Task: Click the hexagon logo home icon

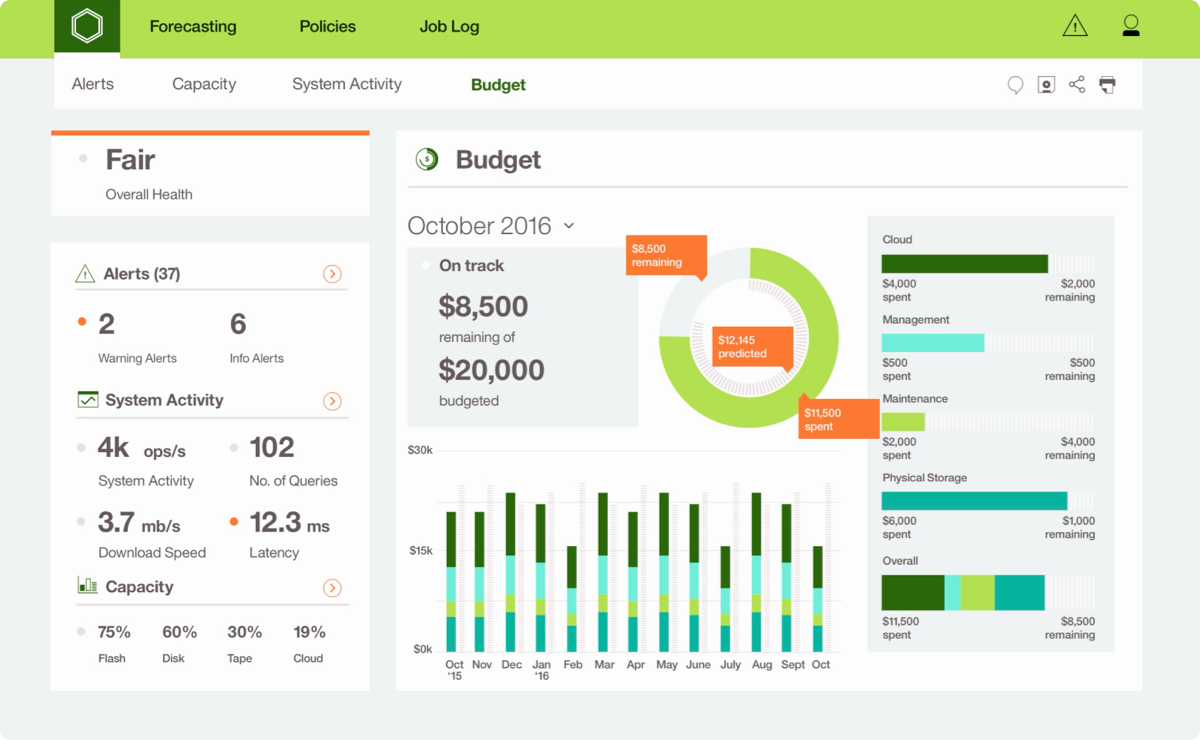Action: [87, 27]
